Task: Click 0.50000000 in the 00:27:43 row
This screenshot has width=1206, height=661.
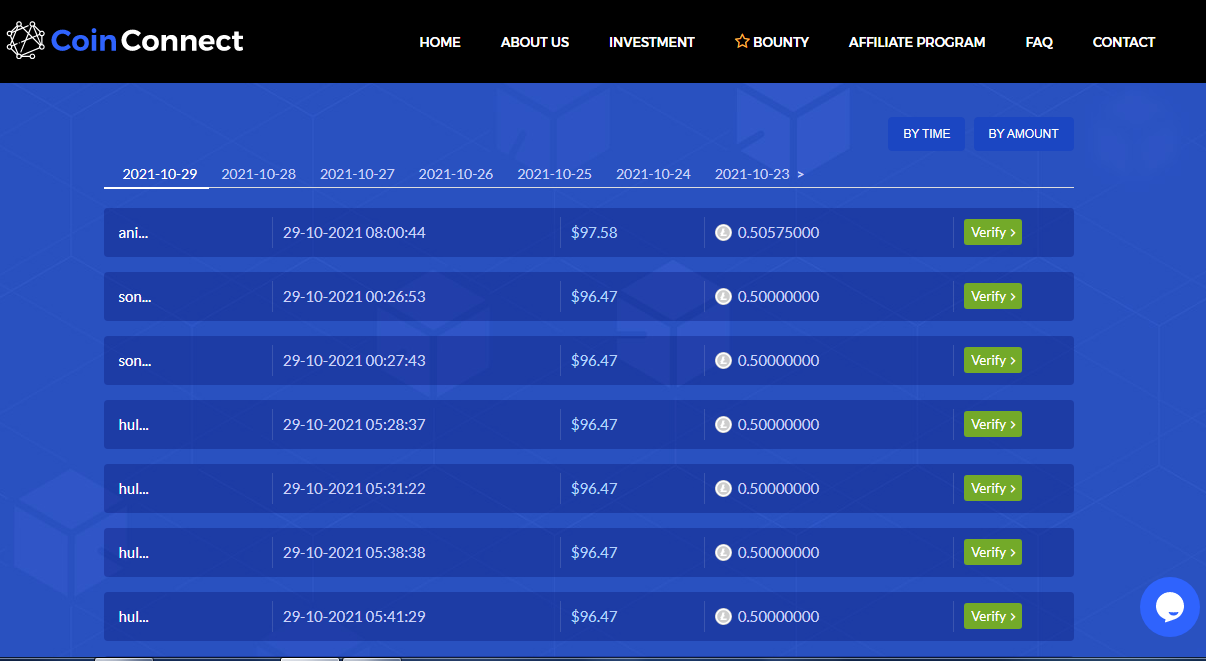Action: coord(778,361)
